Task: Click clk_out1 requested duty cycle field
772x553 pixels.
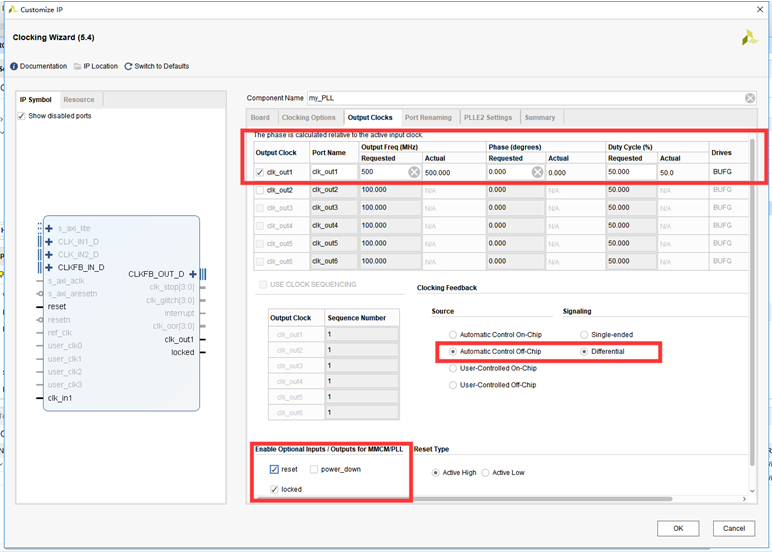Action: [x=632, y=172]
